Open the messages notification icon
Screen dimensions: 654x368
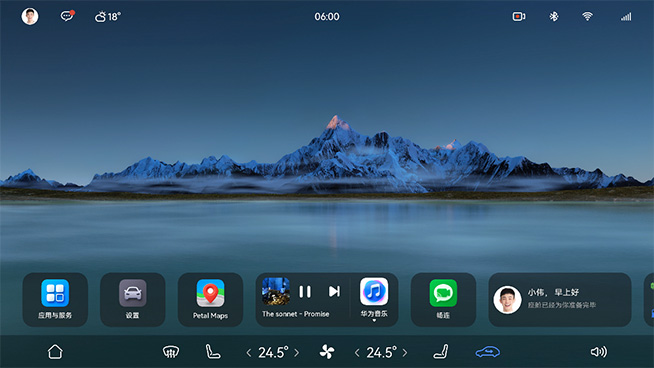click(67, 16)
